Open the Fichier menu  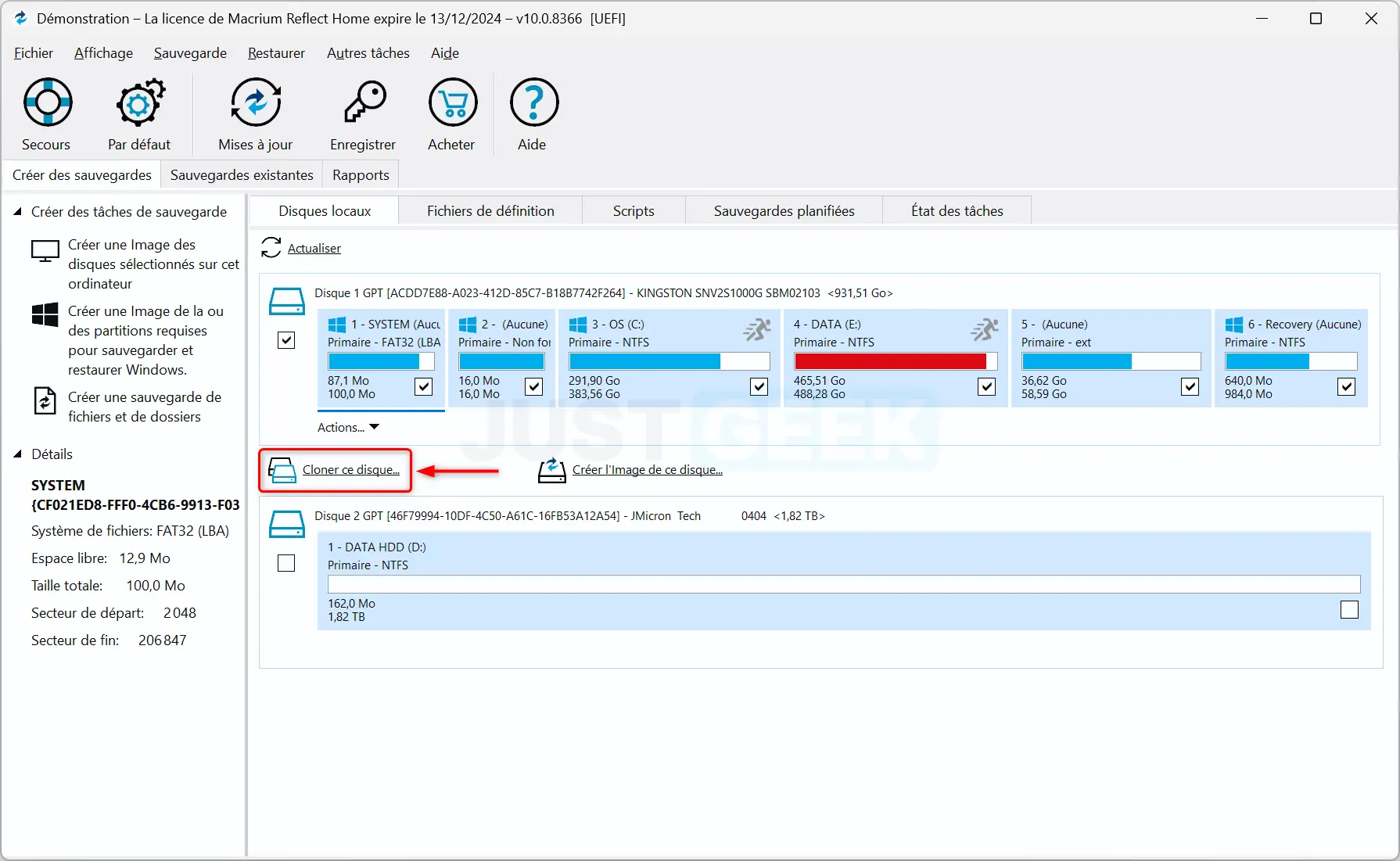(x=34, y=52)
